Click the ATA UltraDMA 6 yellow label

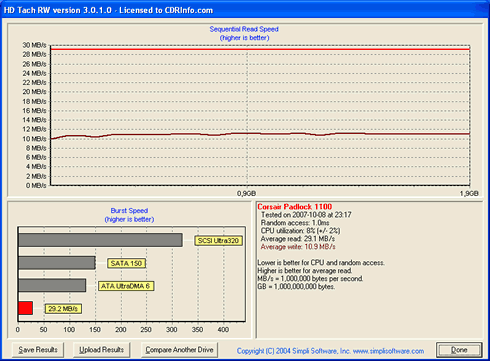[126, 286]
